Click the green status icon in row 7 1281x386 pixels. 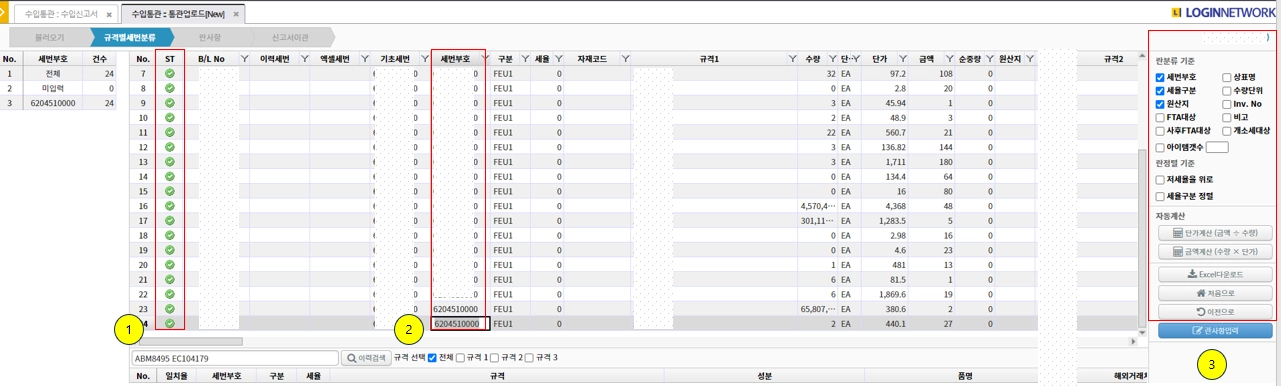point(170,74)
